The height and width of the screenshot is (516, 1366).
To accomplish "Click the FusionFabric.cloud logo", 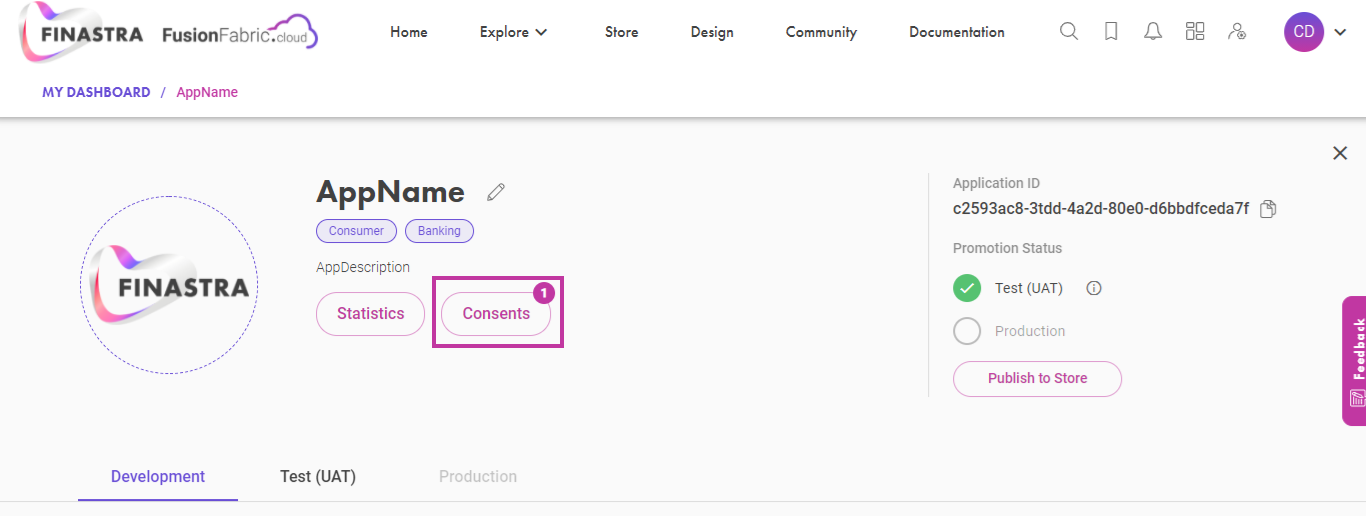I will pyautogui.click(x=240, y=34).
